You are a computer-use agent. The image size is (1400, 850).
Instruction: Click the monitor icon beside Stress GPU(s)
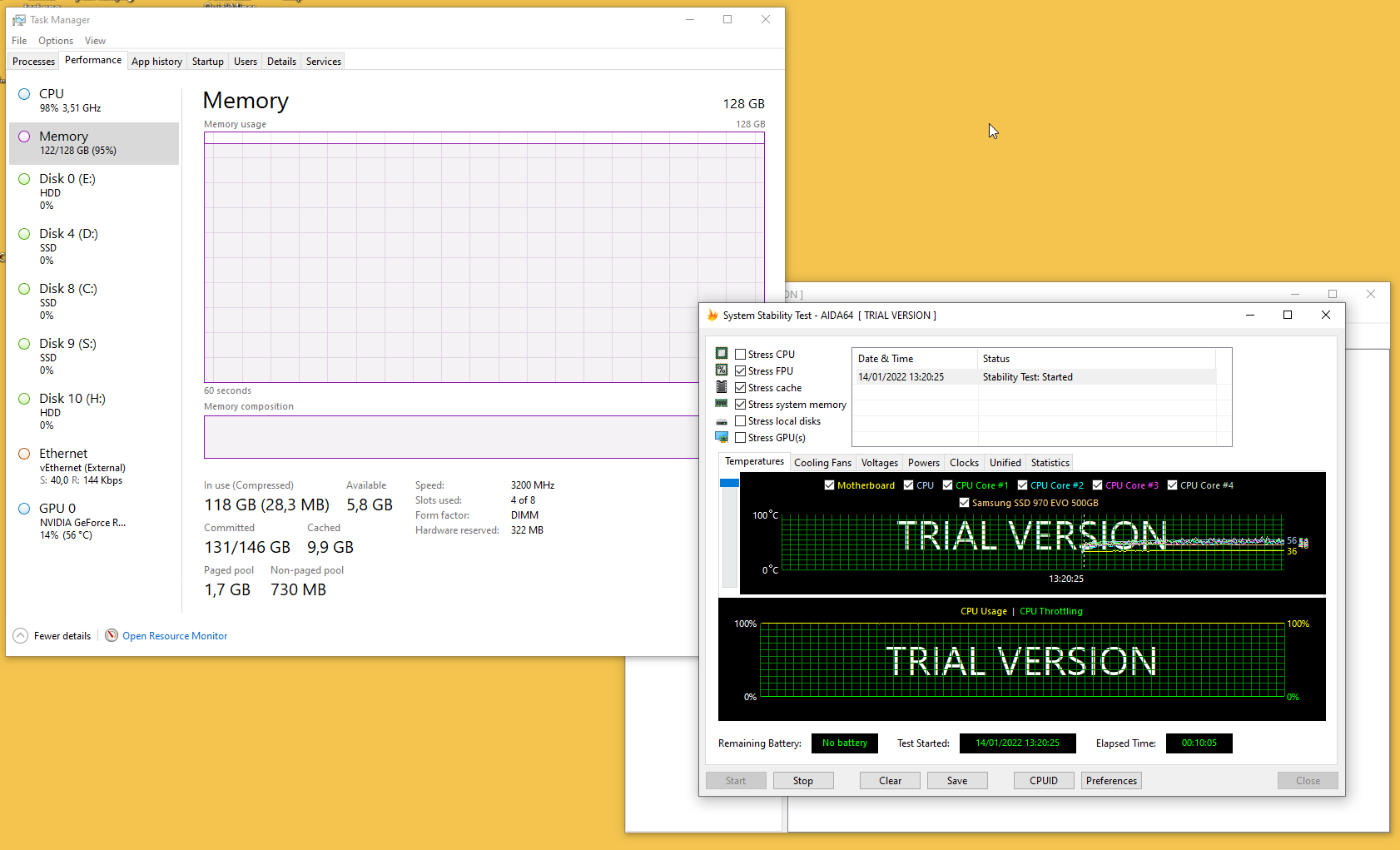722,437
